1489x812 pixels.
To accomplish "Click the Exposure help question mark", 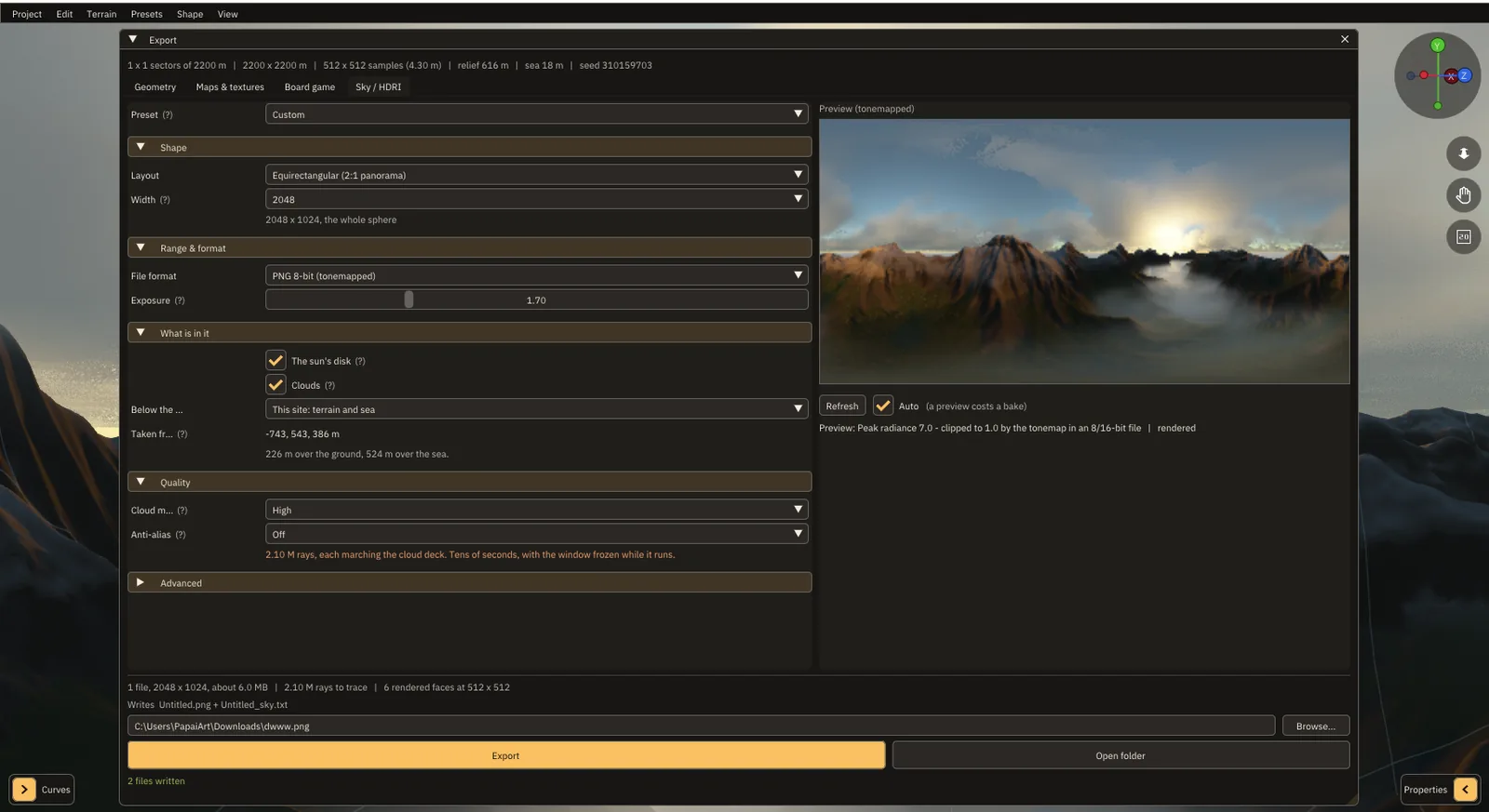I will point(180,300).
